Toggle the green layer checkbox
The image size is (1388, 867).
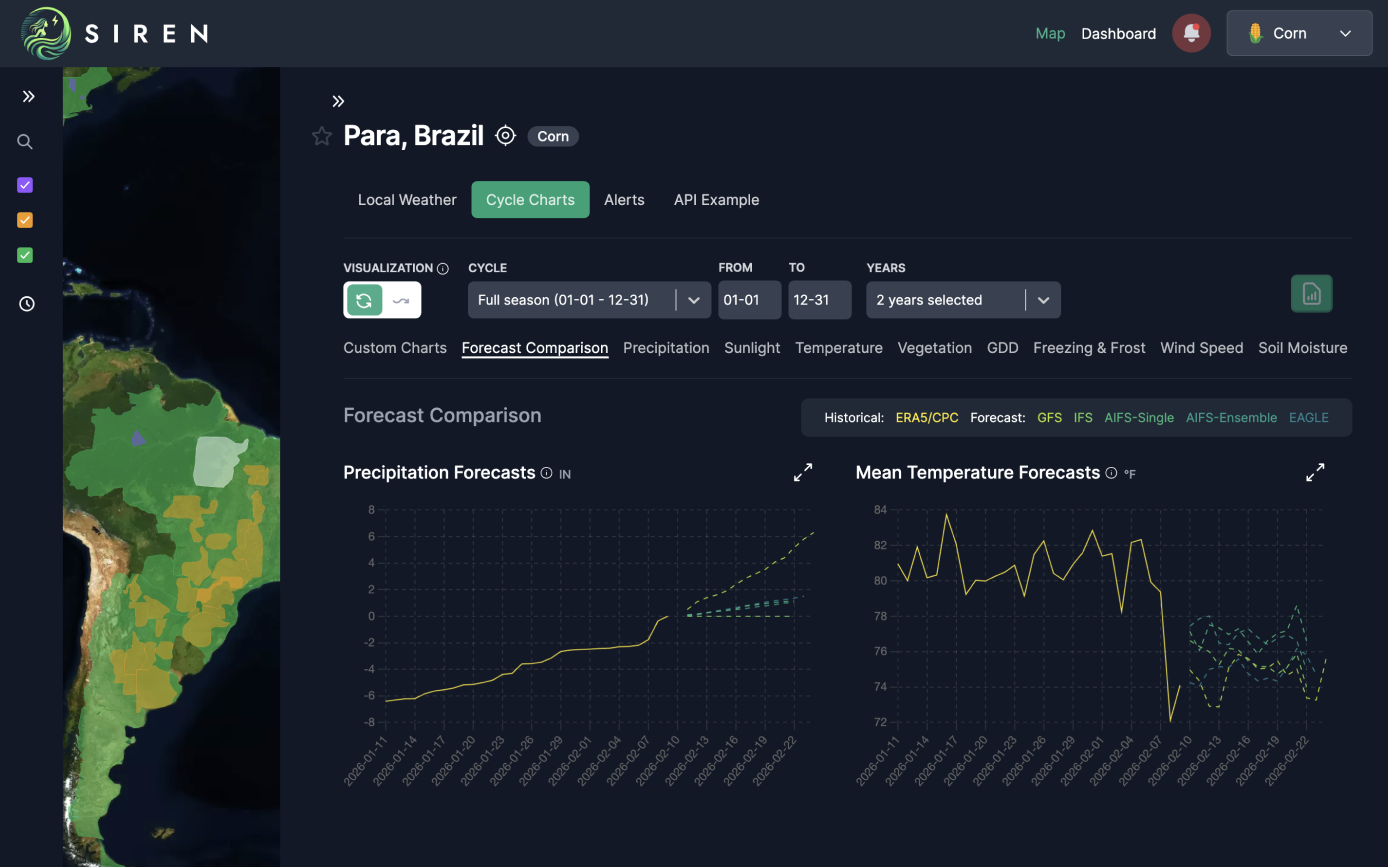[x=26, y=255]
